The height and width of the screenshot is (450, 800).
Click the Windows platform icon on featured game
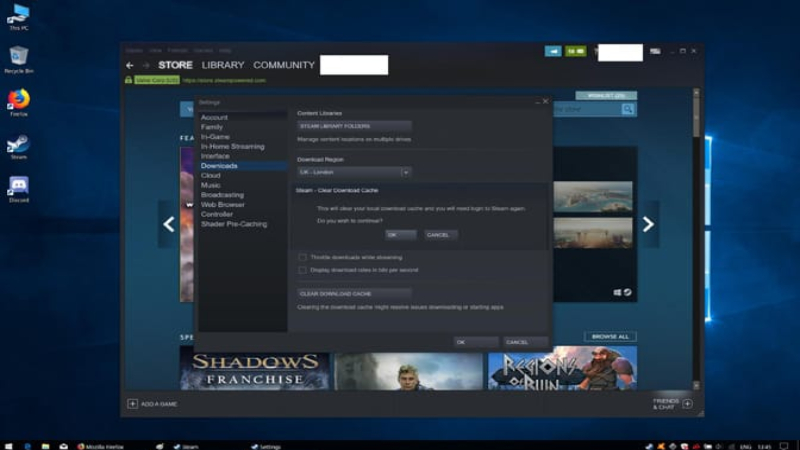617,292
